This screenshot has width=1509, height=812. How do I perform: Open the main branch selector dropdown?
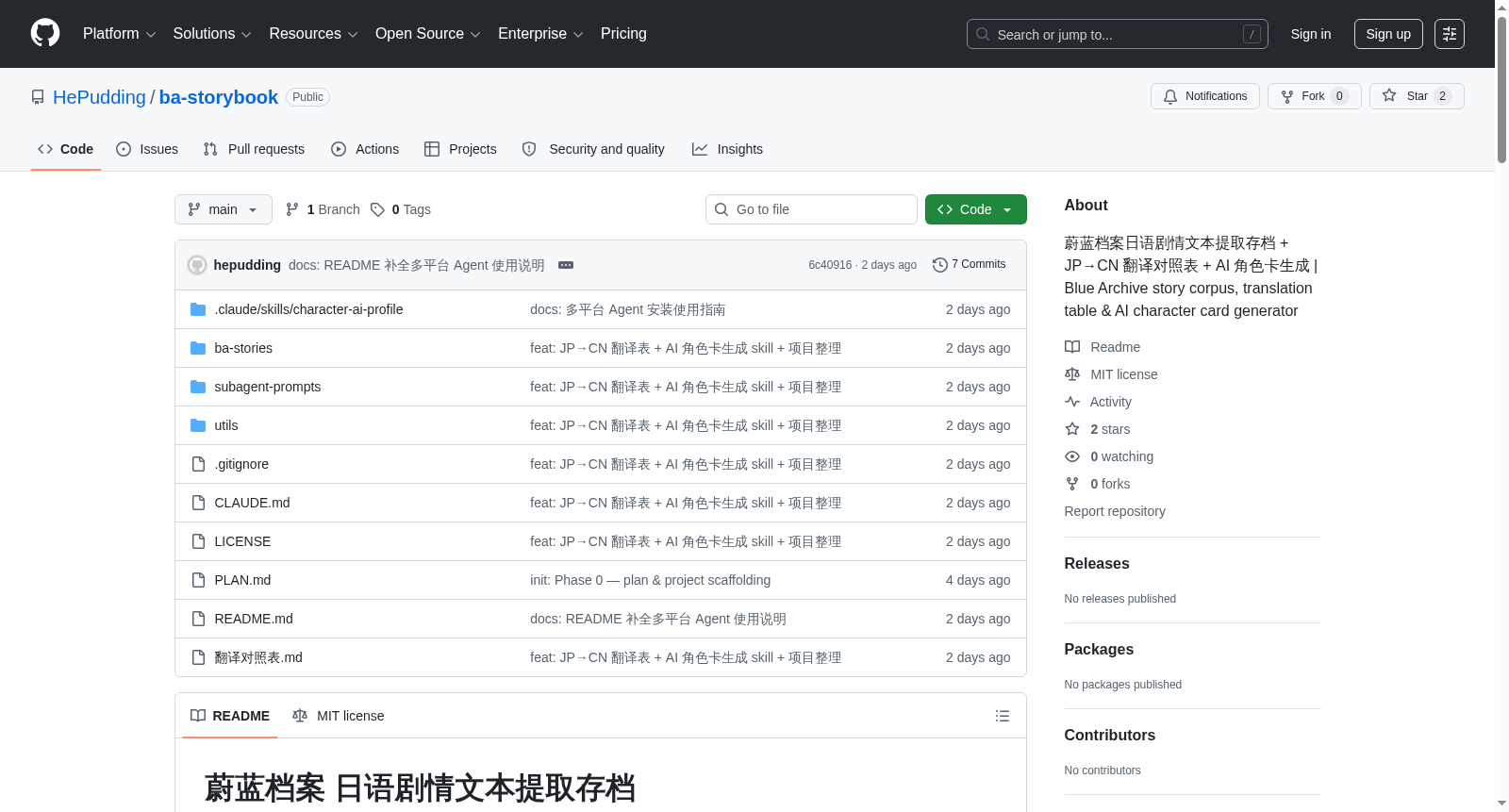224,209
